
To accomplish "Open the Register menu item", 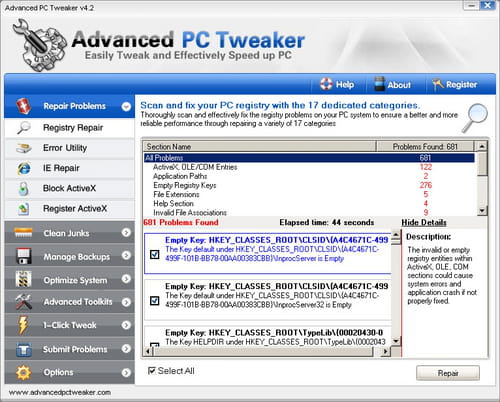I will pyautogui.click(x=455, y=85).
